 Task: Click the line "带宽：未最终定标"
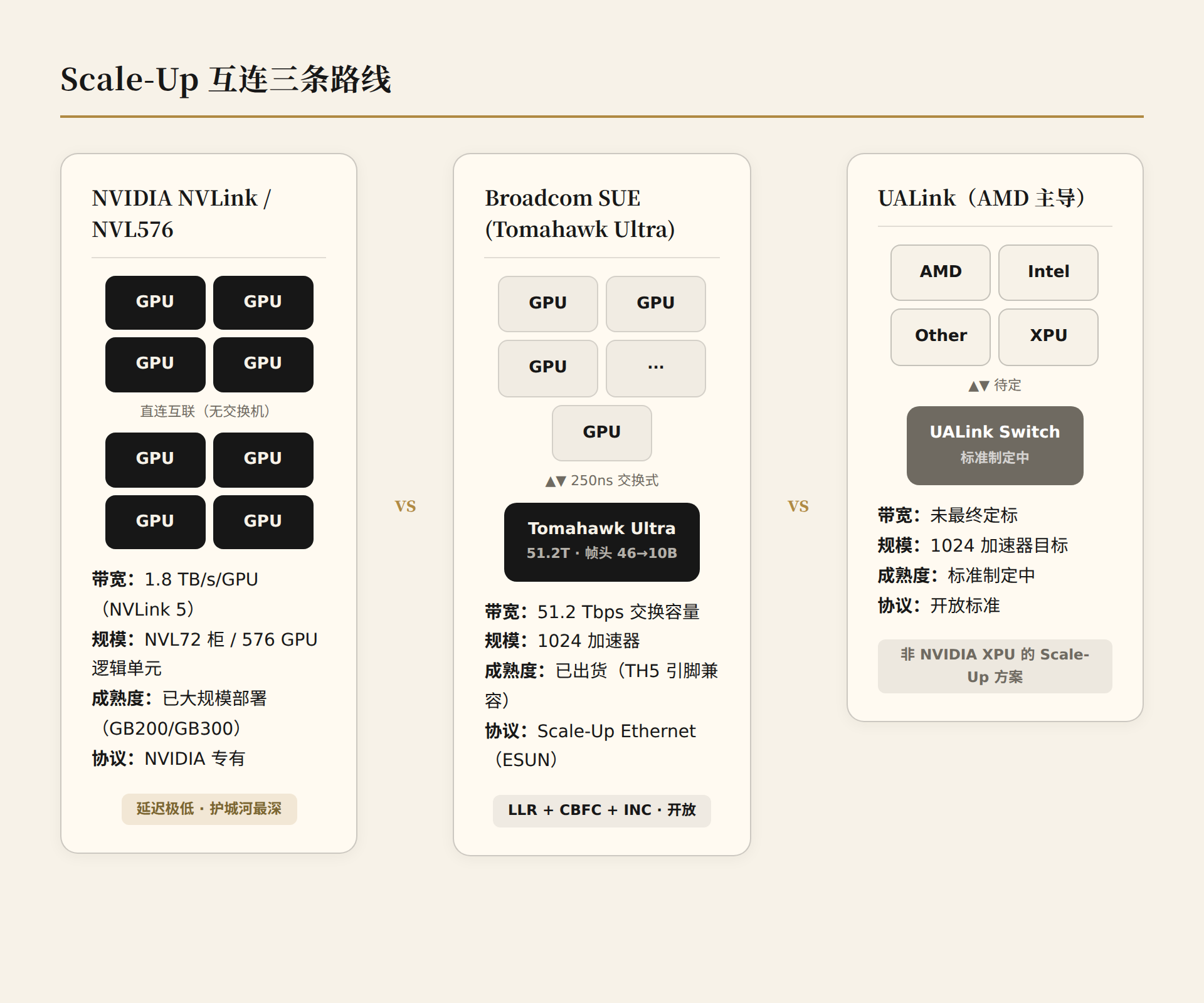point(948,515)
